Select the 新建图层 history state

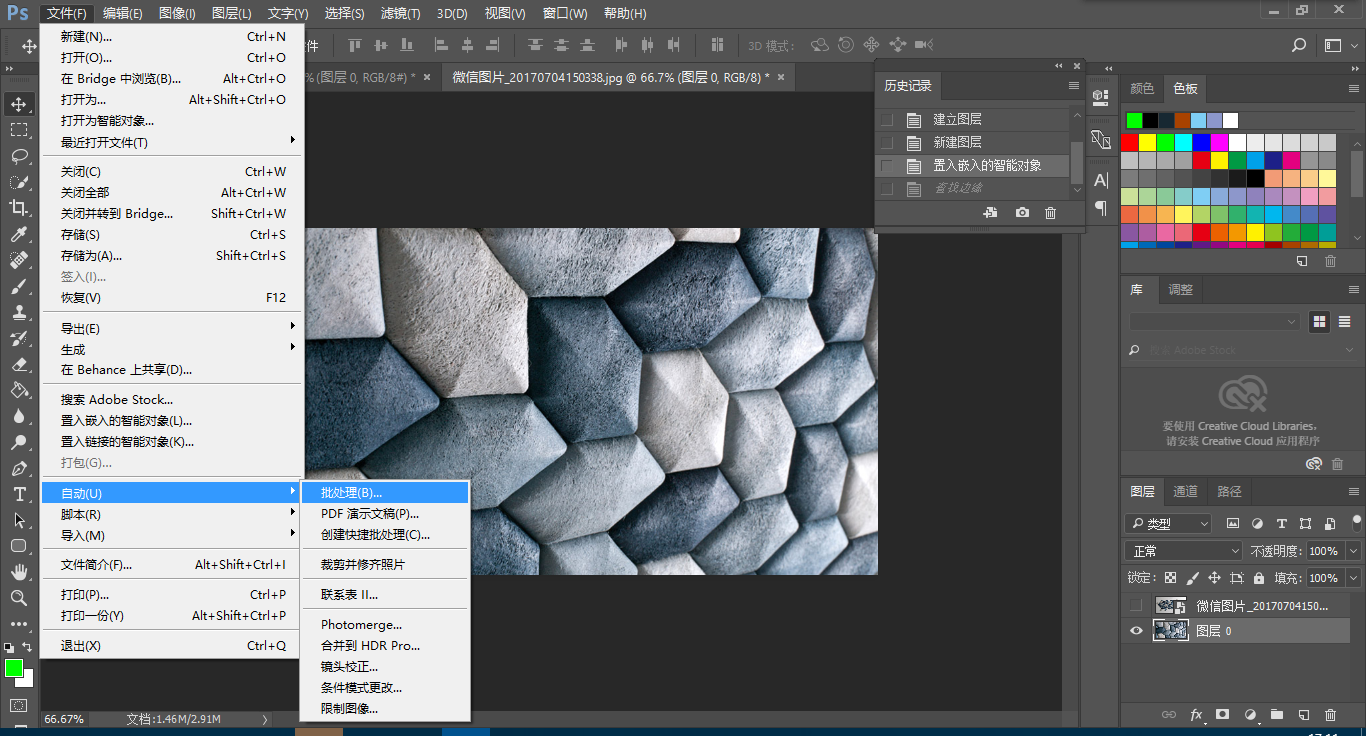(957, 143)
